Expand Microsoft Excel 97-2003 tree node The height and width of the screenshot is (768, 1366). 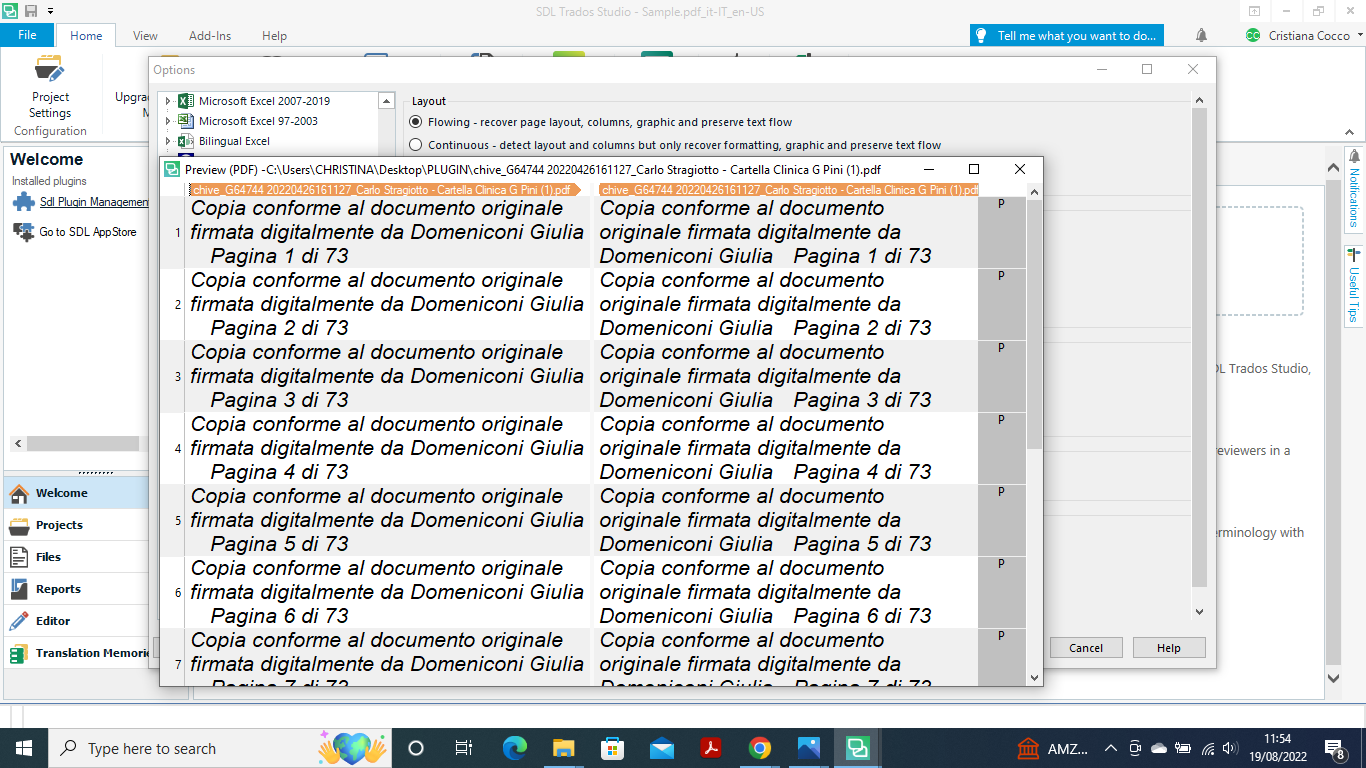pyautogui.click(x=168, y=121)
